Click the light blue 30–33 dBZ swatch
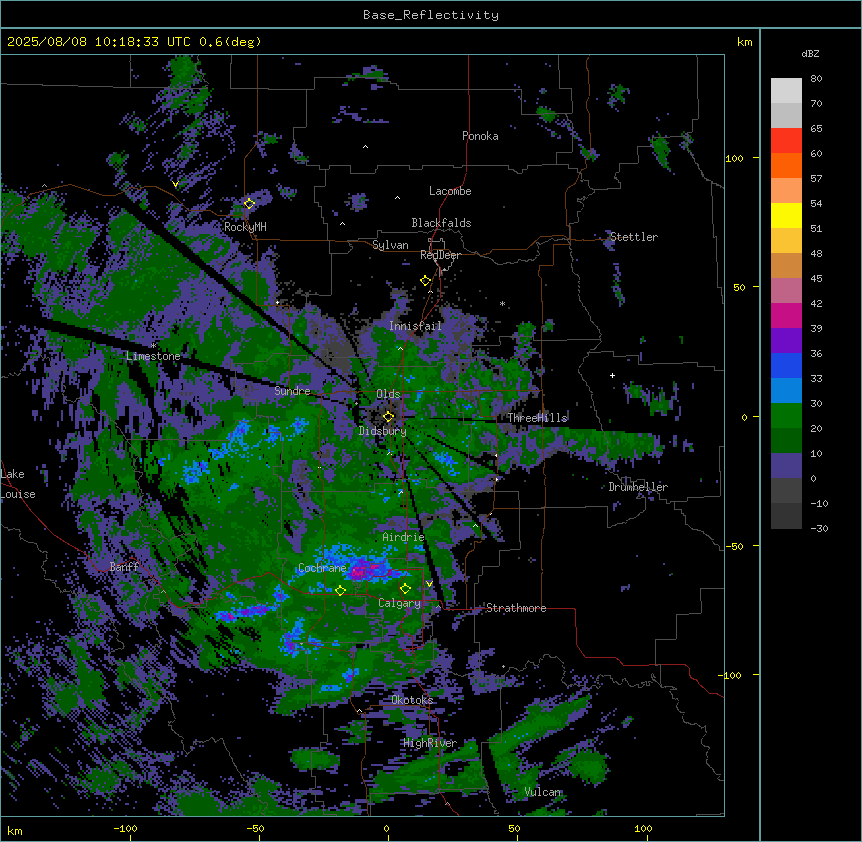Image resolution: width=862 pixels, height=842 pixels. [x=786, y=391]
